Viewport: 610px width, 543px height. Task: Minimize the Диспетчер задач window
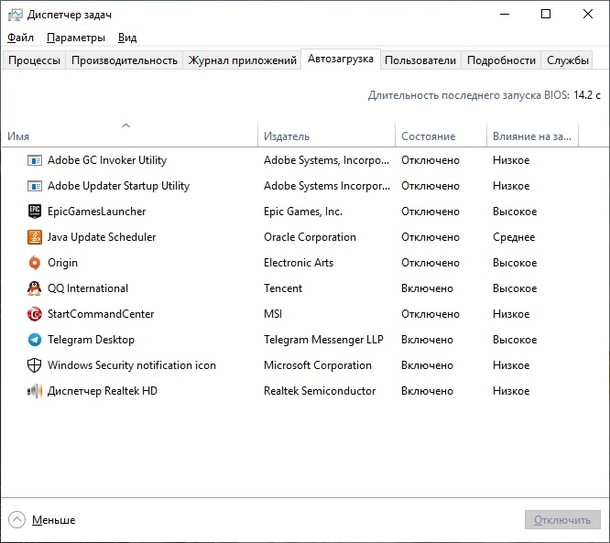click(x=505, y=14)
